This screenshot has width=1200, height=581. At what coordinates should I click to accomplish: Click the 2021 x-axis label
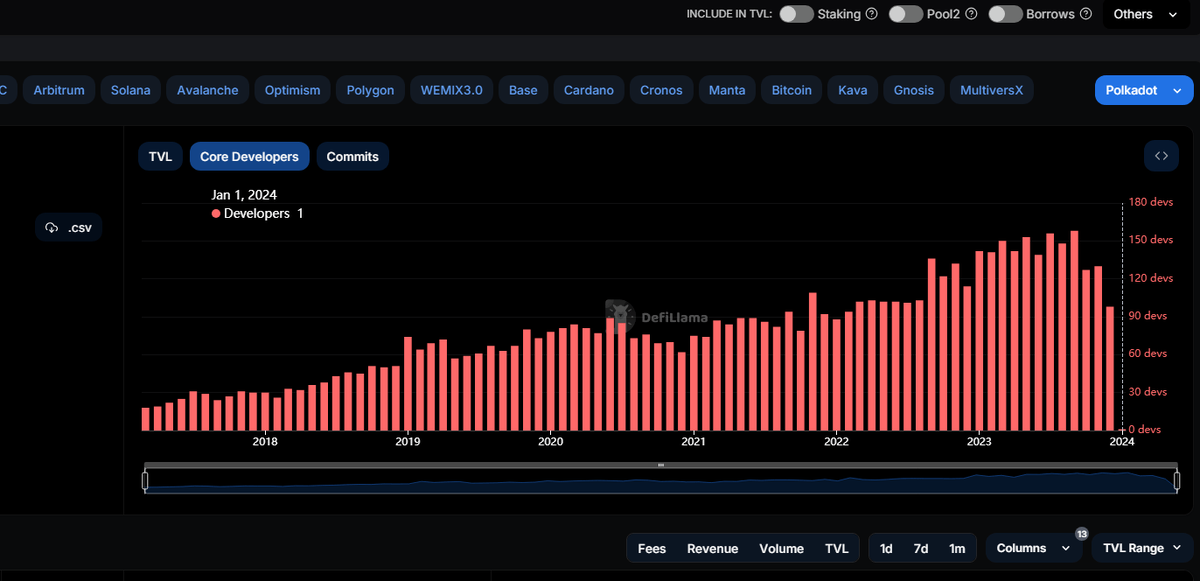(x=693, y=441)
